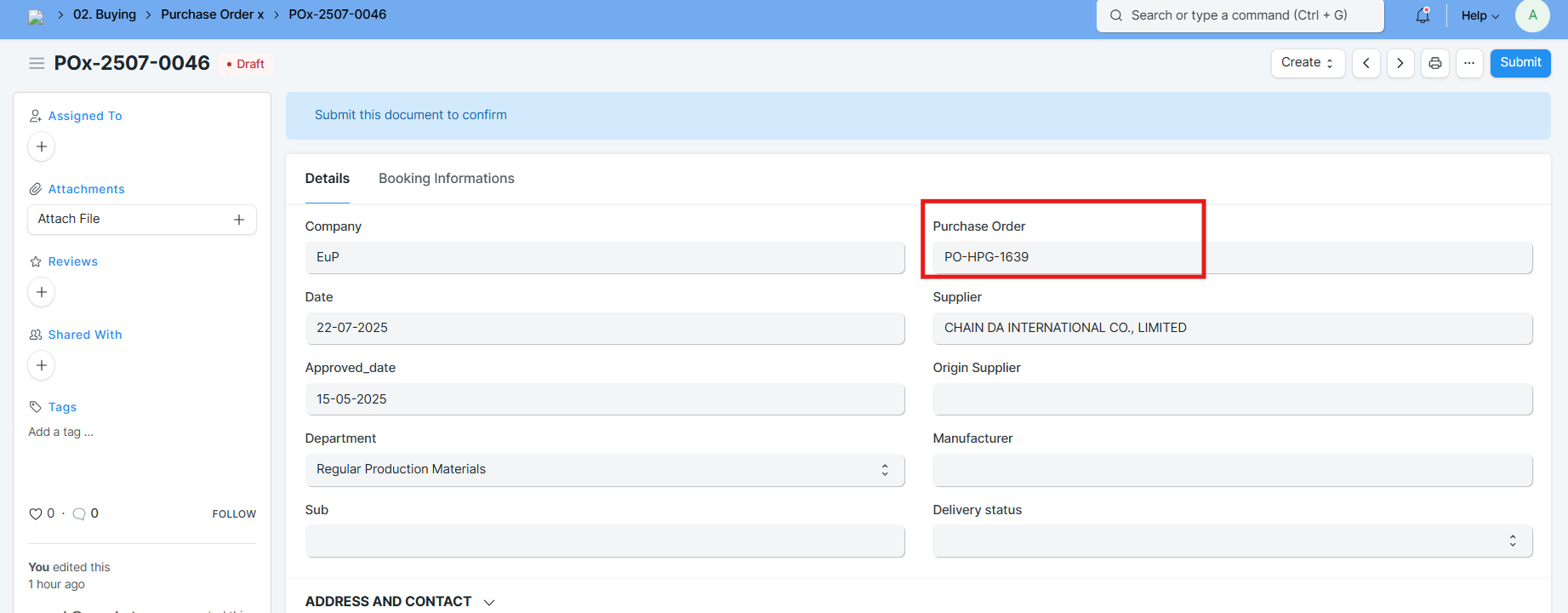Switch to Booking Informations tab
The width and height of the screenshot is (1568, 613).
pyautogui.click(x=446, y=179)
